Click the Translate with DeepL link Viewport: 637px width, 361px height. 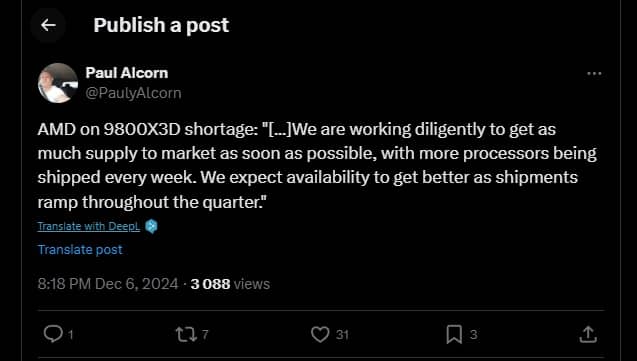click(89, 226)
